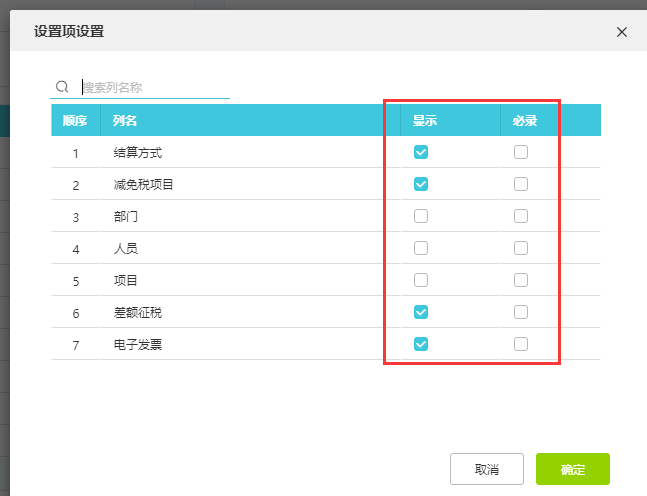Uncheck 显示 for 电子发票

[x=421, y=344]
